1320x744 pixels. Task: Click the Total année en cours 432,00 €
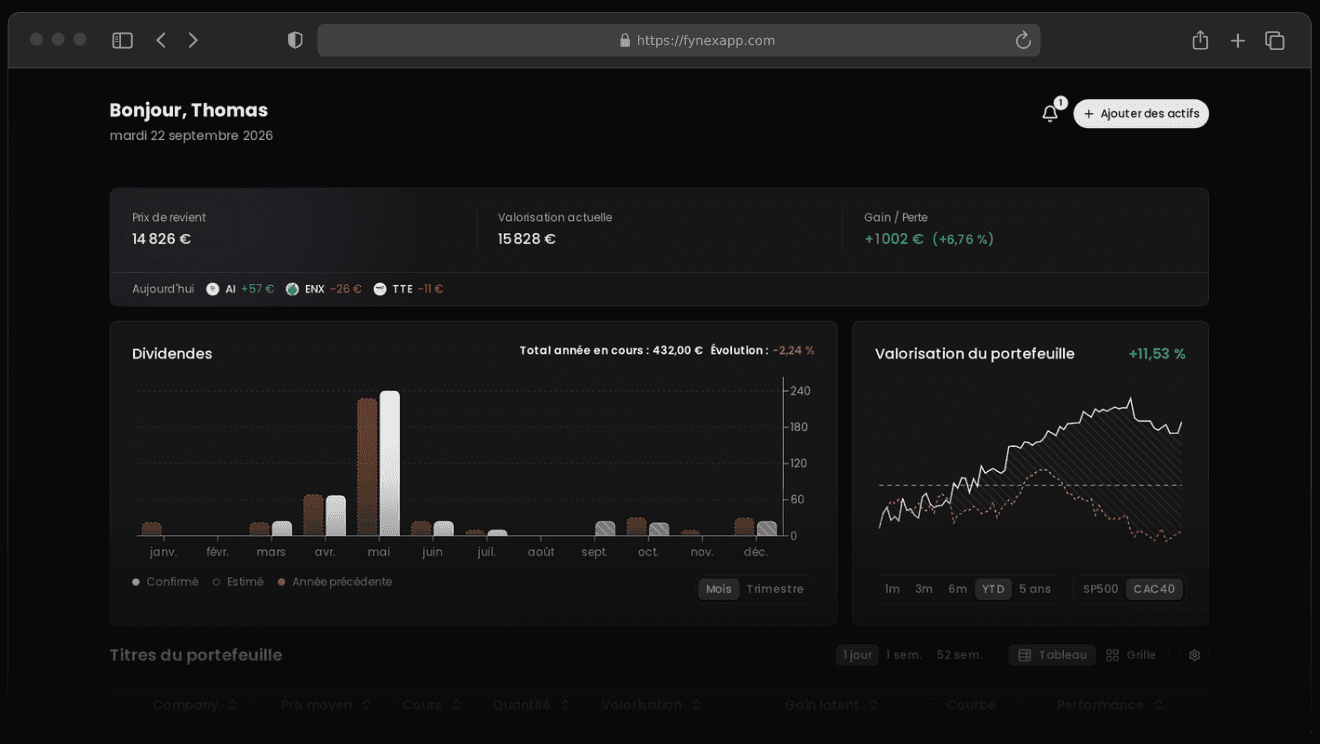point(611,350)
